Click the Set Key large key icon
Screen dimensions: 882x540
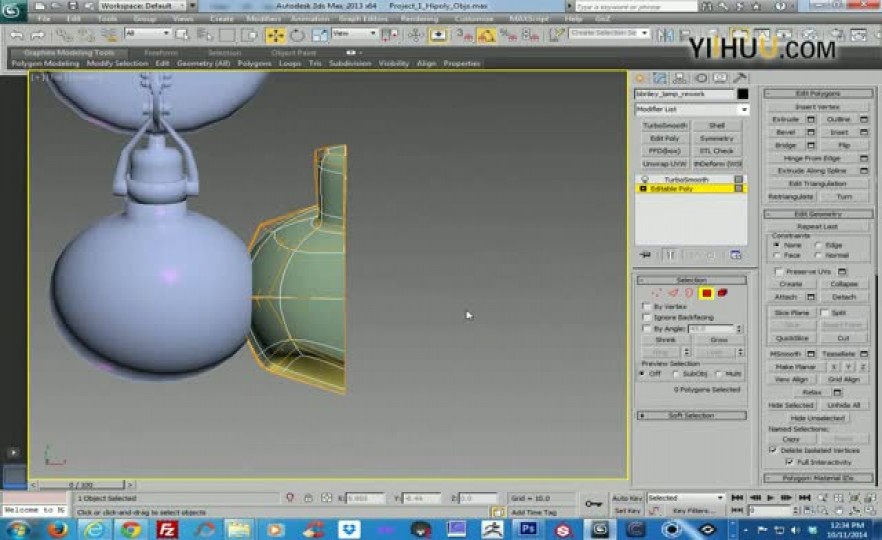tap(593, 503)
